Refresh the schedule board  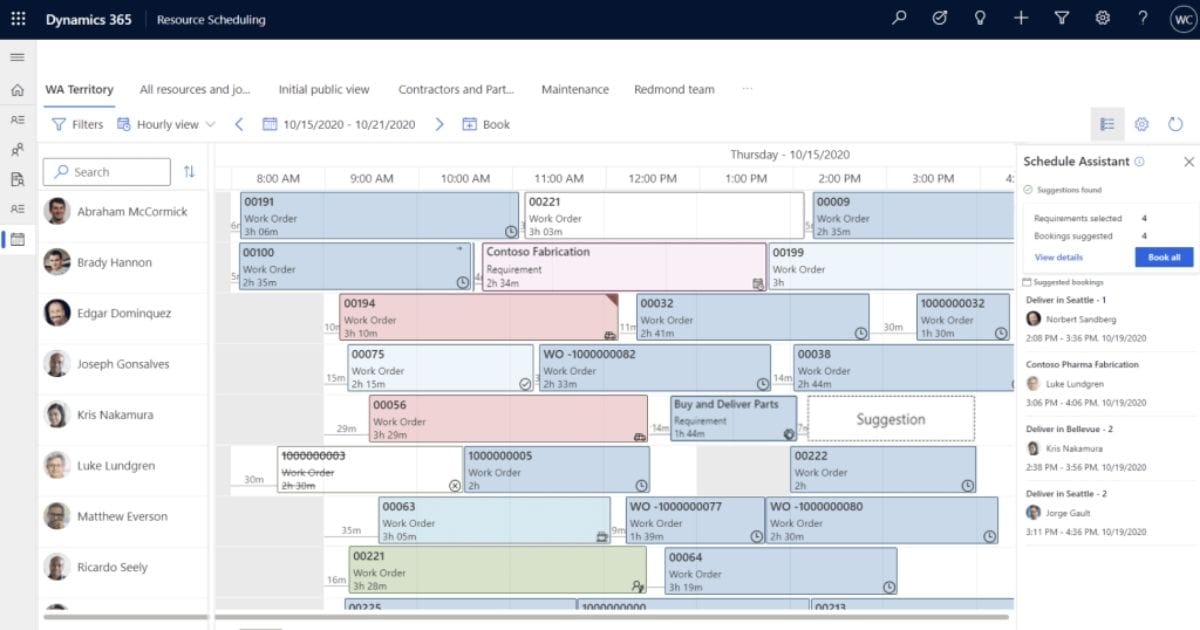click(1175, 124)
